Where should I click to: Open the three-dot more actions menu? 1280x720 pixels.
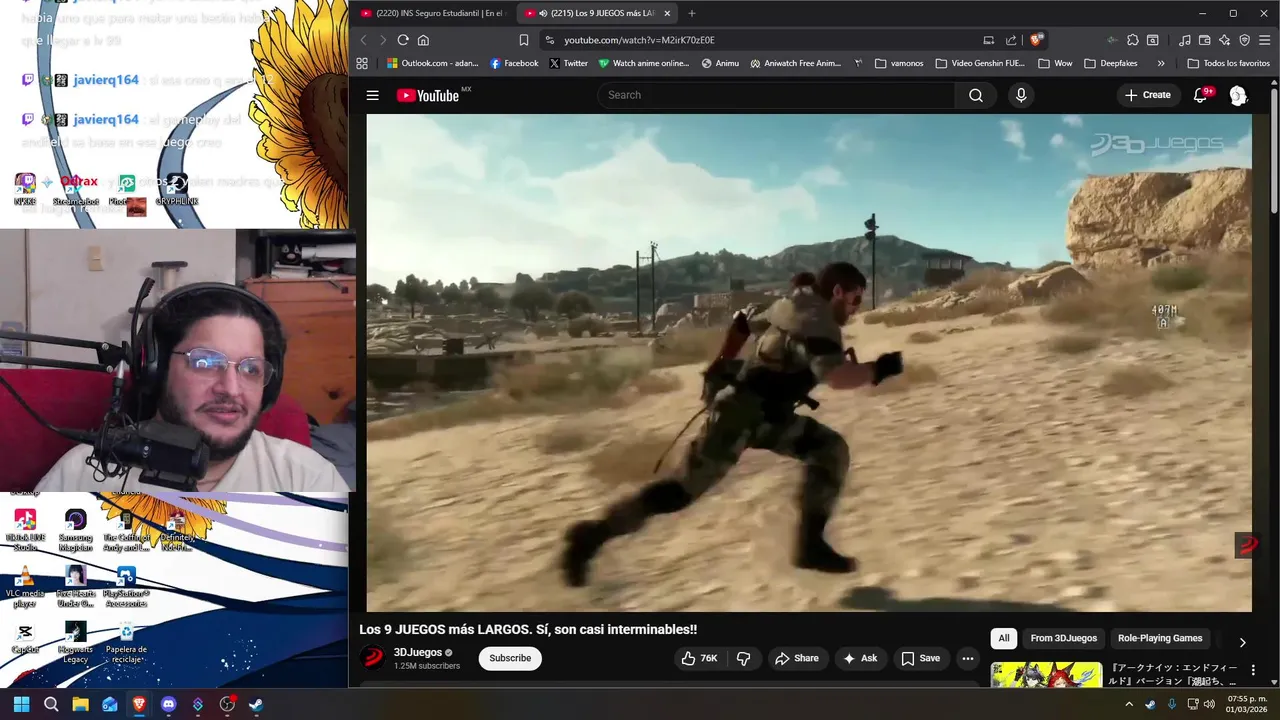click(967, 658)
